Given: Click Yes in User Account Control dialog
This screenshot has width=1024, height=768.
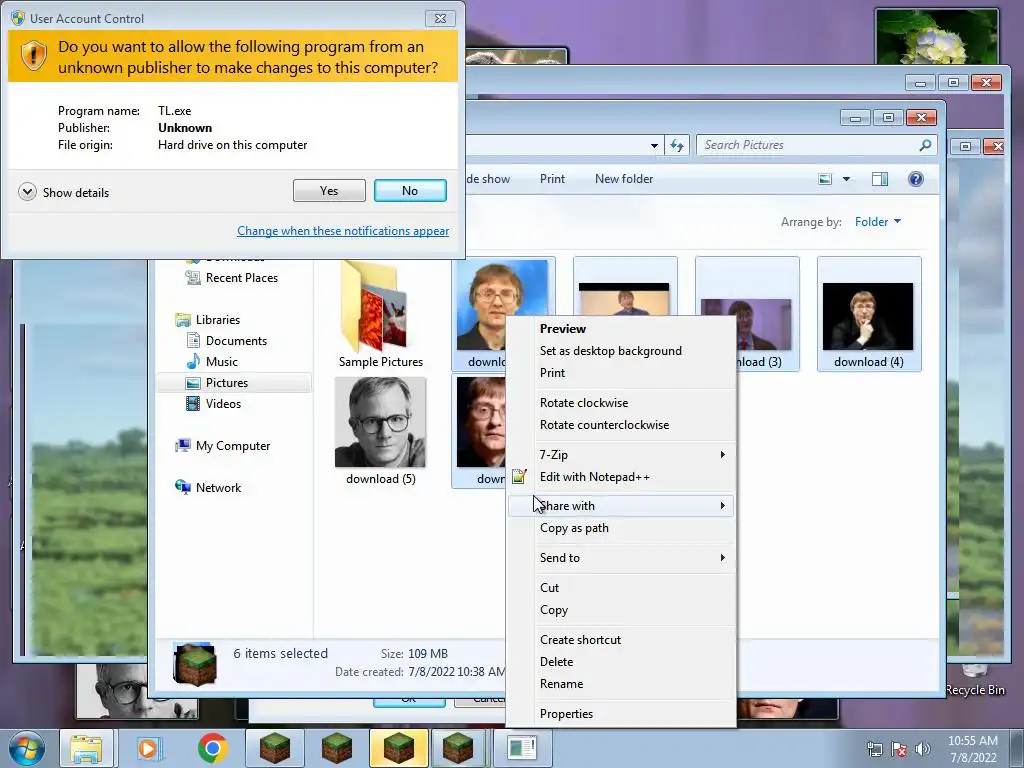Looking at the screenshot, I should point(329,191).
